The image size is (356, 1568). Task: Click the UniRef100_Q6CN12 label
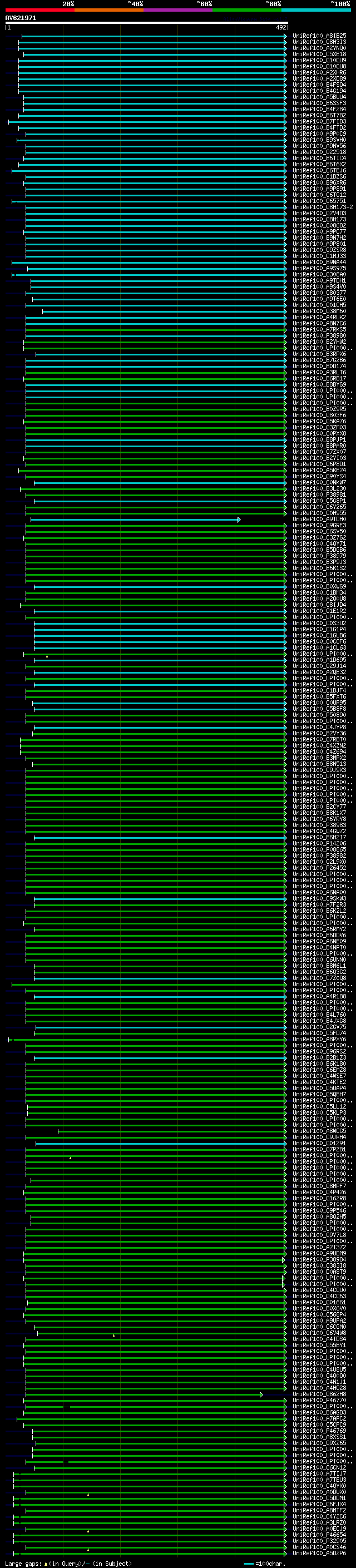tap(319, 1467)
